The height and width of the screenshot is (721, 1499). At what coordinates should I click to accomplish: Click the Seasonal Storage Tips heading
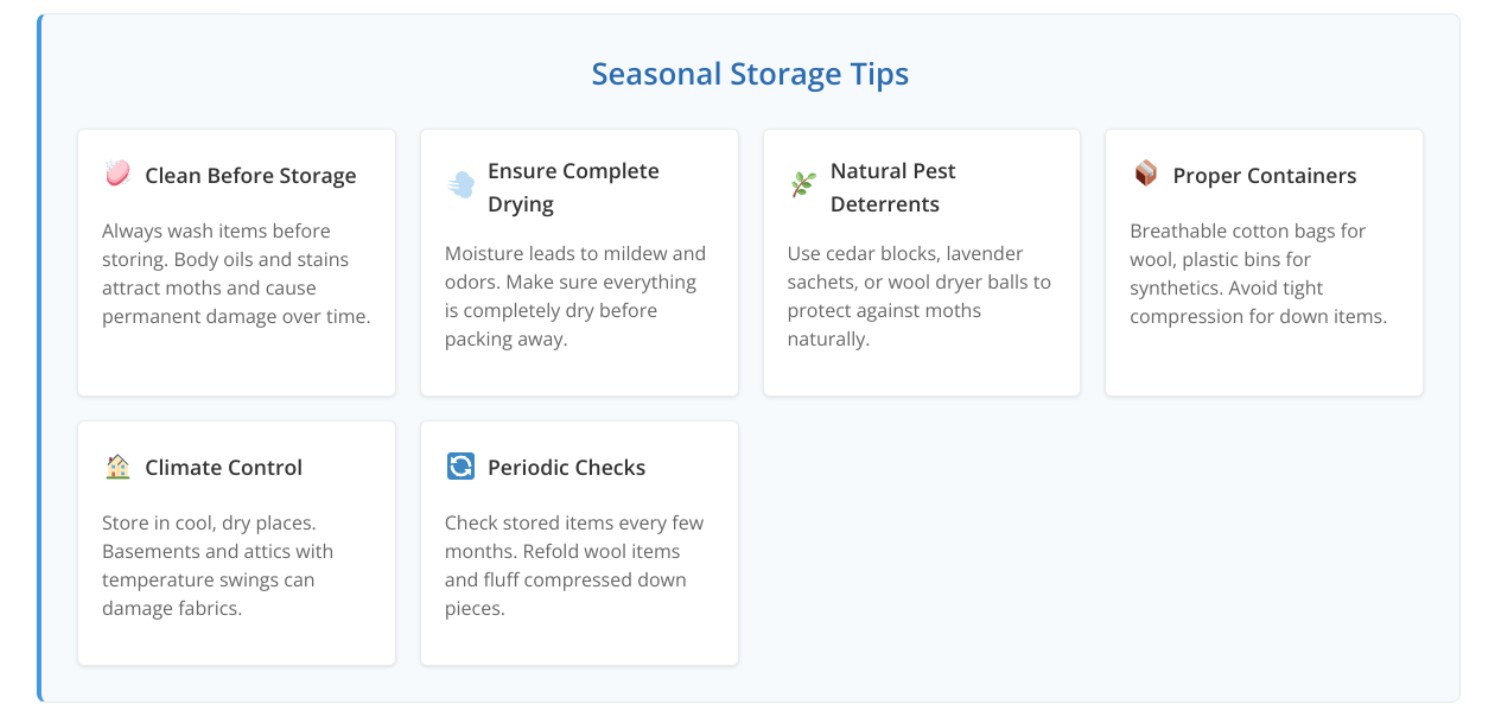point(749,74)
